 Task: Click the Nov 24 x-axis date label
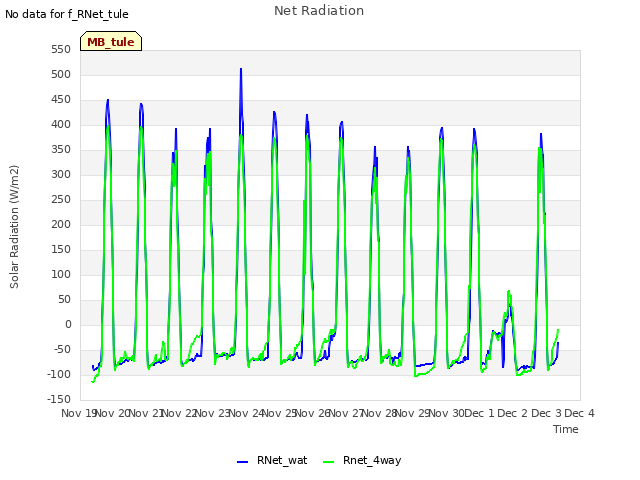tap(247, 413)
